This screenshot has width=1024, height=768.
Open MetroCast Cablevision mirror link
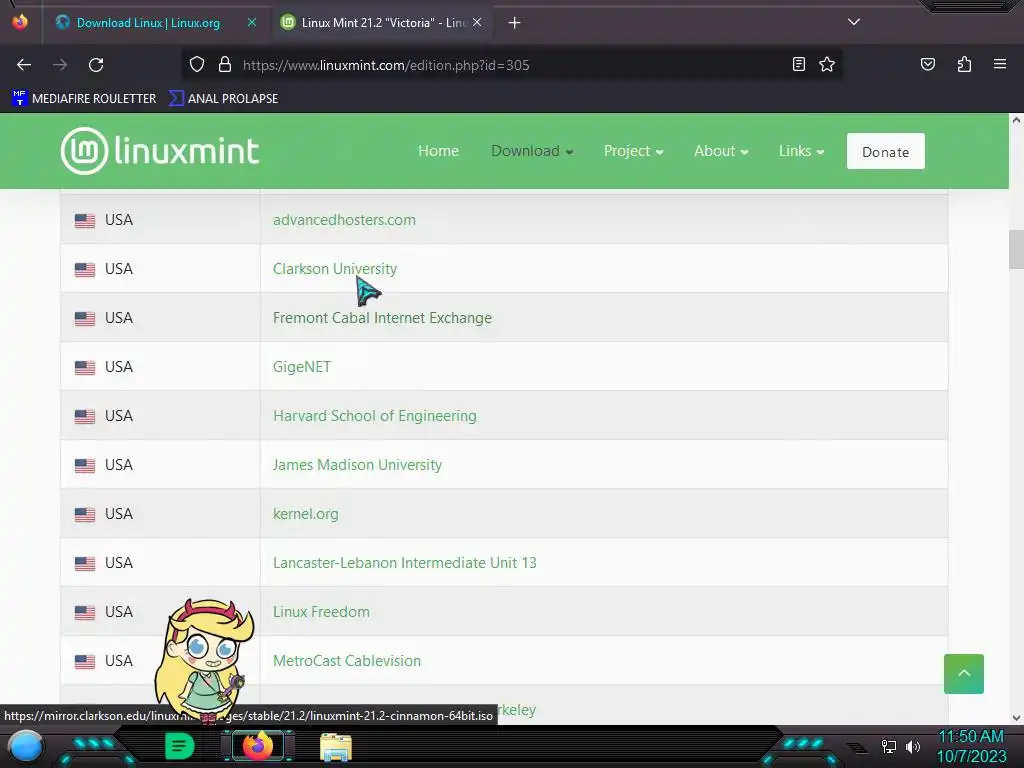347,661
